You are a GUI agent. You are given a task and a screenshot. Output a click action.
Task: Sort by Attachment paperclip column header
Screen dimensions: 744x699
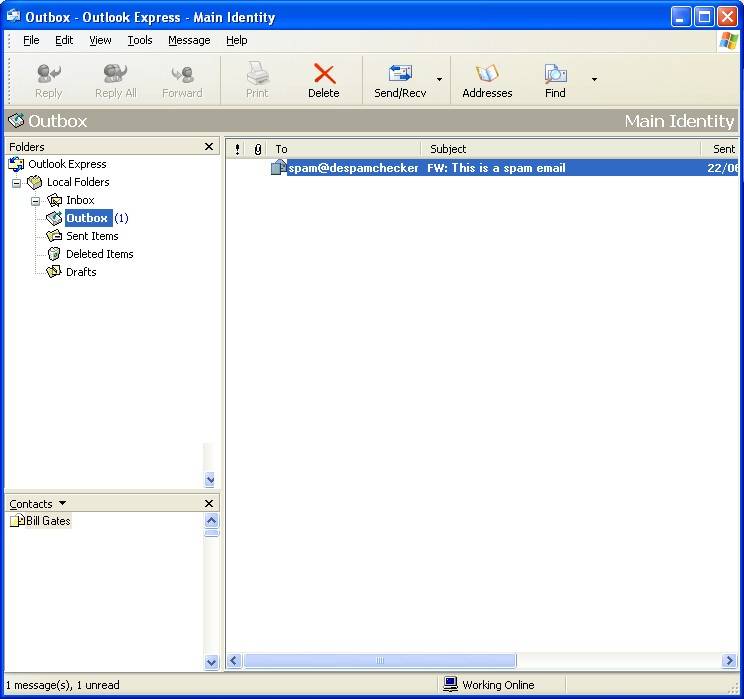pos(258,149)
